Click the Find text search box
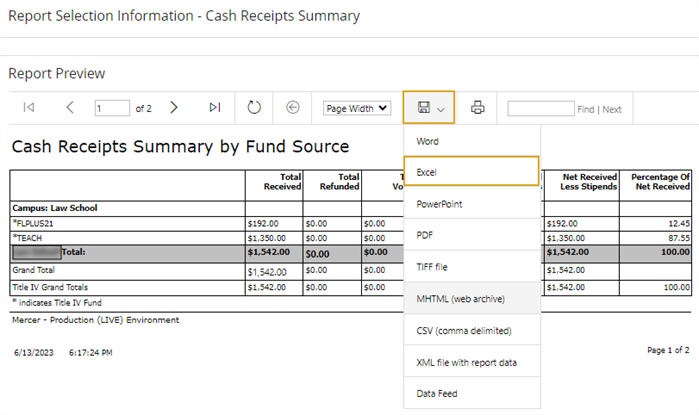 coord(540,108)
